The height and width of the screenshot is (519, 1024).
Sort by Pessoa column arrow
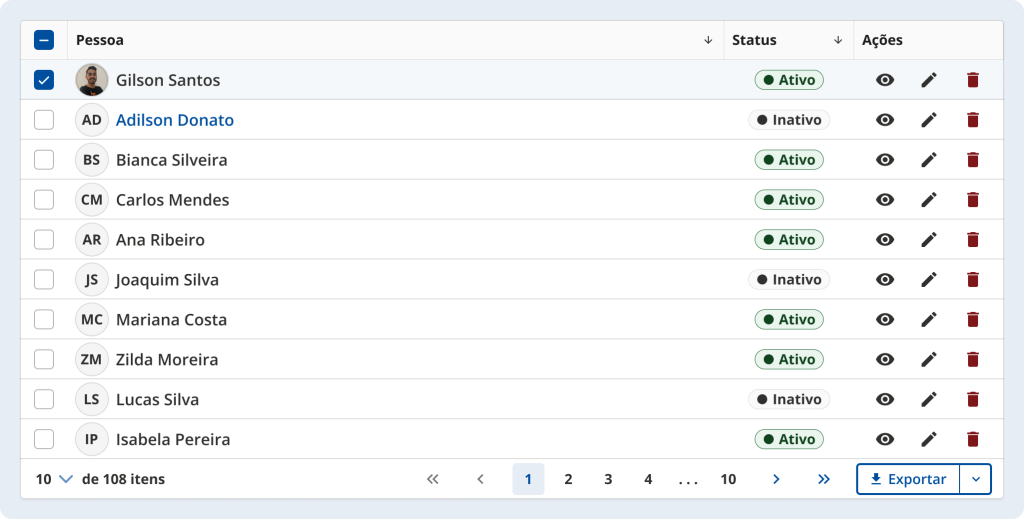click(x=708, y=40)
